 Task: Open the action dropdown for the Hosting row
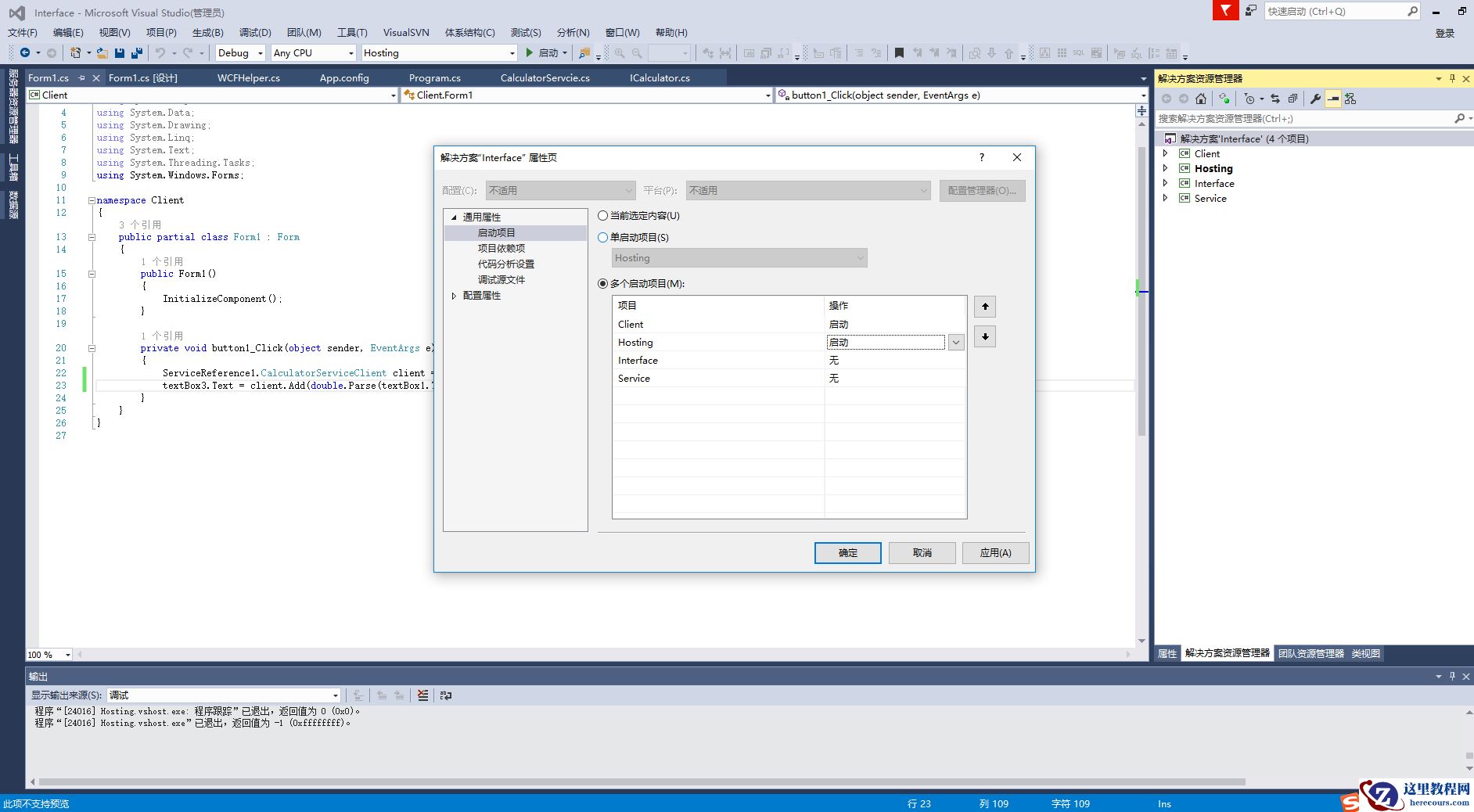coord(956,343)
